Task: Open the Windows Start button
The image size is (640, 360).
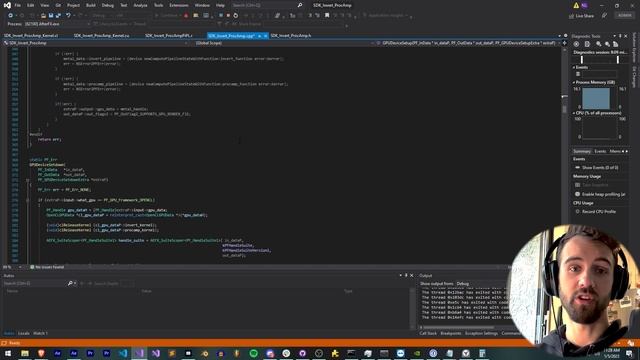Action: click(8, 353)
